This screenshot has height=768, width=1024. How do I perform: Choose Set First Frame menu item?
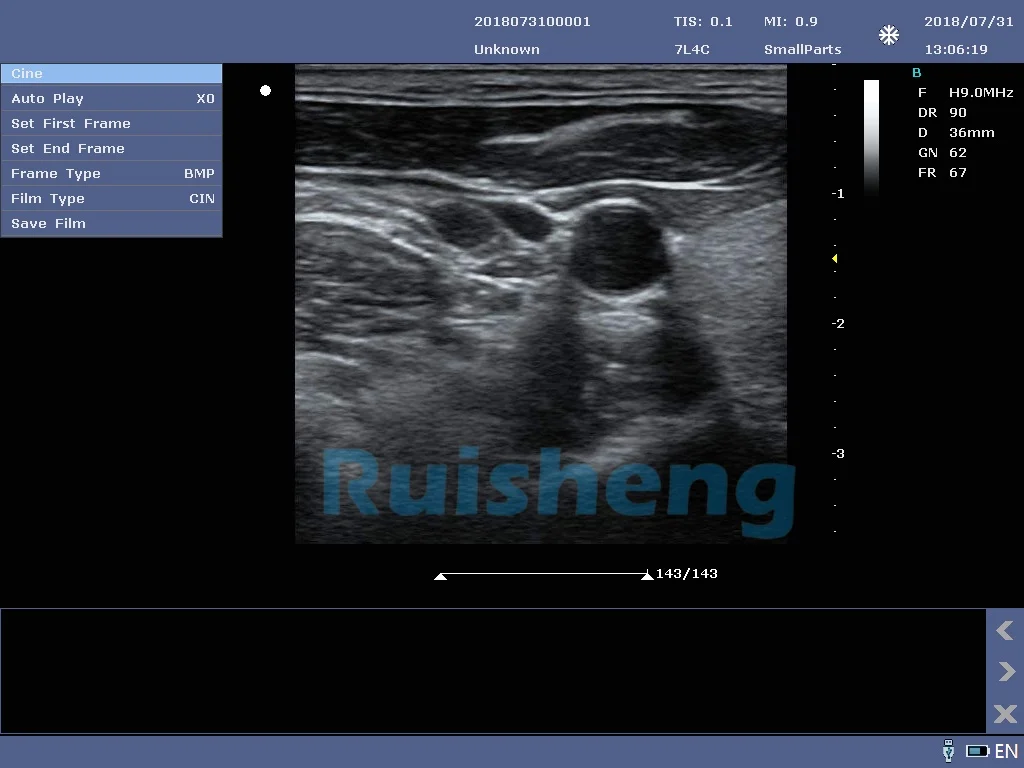click(111, 124)
